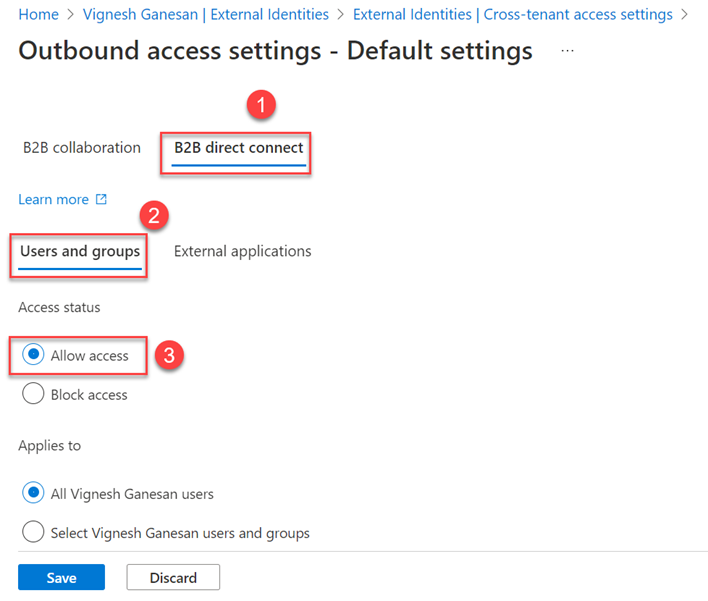Open the B2B direct connect tab
This screenshot has height=601, width=708.
(238, 148)
